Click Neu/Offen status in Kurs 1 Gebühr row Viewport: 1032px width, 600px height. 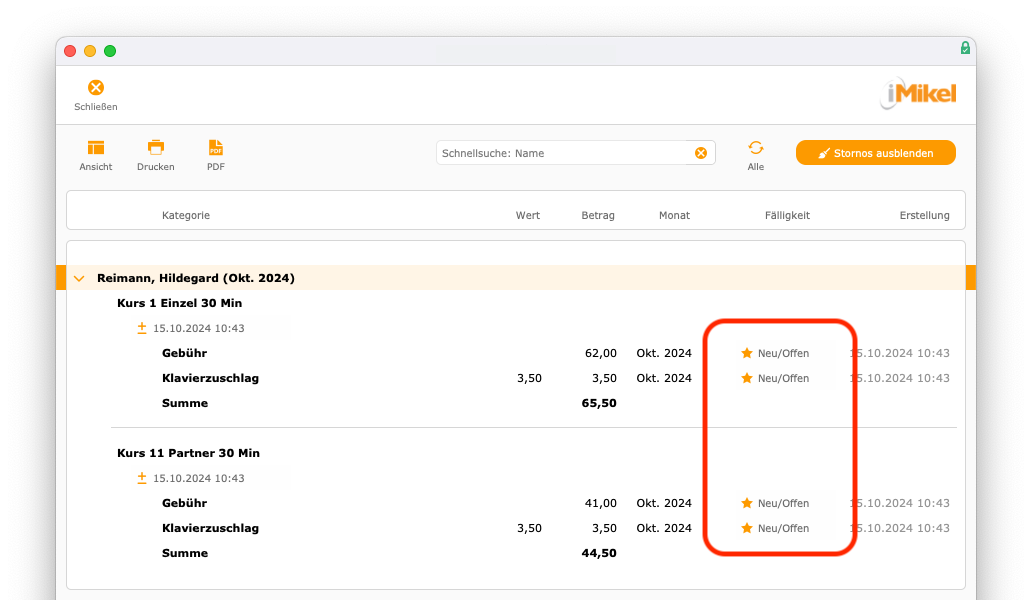pyautogui.click(x=783, y=353)
